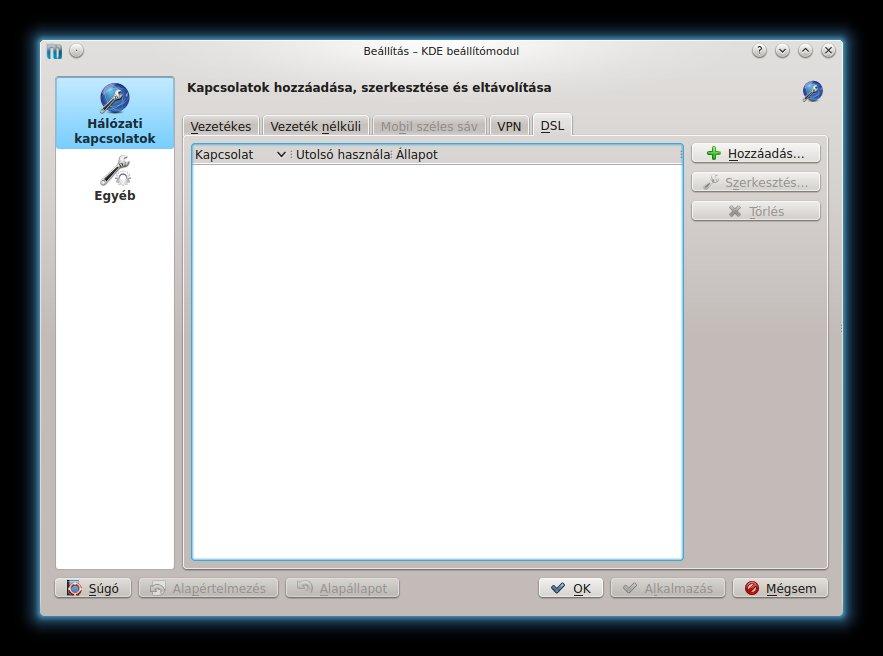Confirm with the OK button
Image resolution: width=883 pixels, height=656 pixels.
[570, 588]
